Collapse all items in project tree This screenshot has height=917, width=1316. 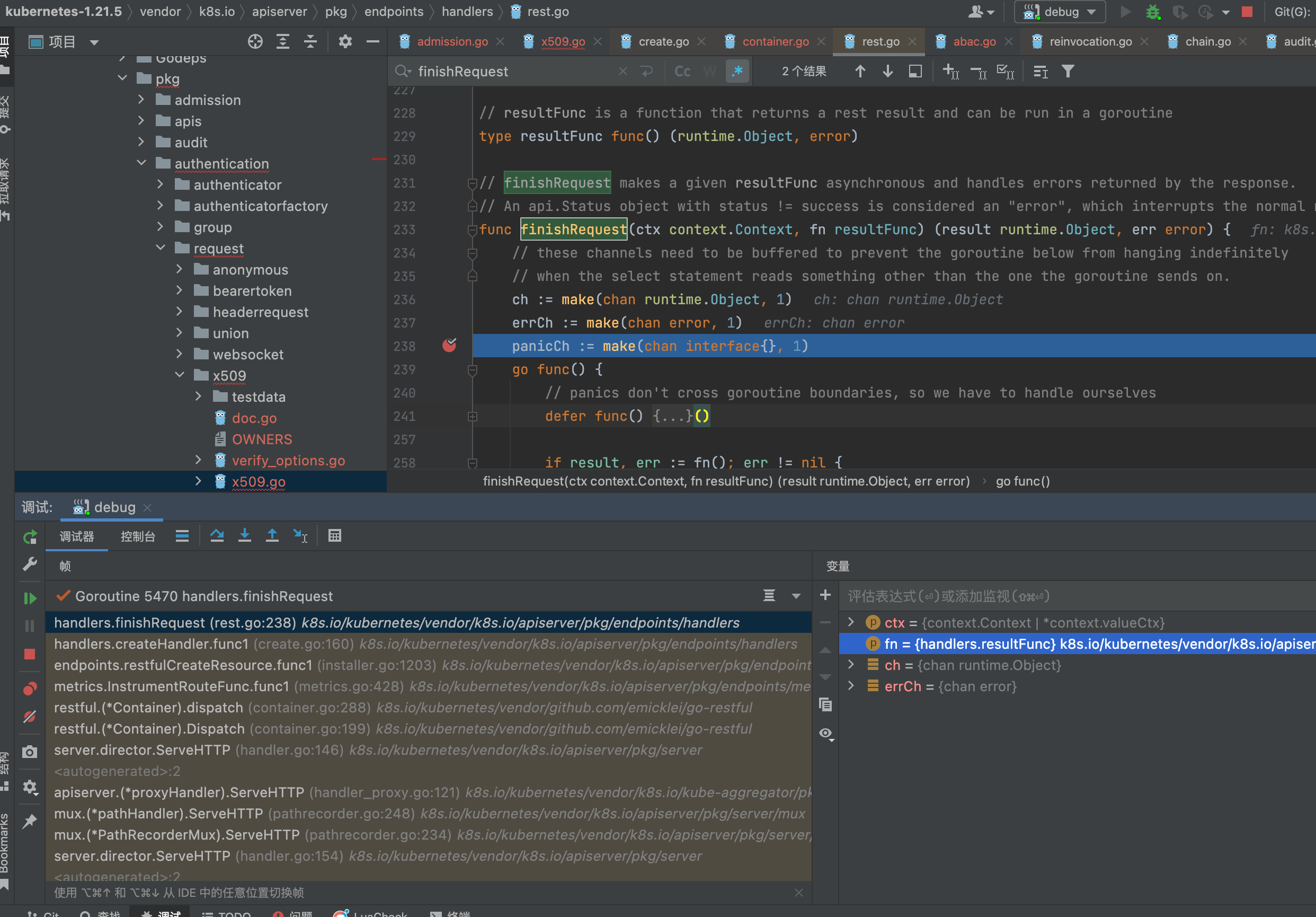point(310,41)
